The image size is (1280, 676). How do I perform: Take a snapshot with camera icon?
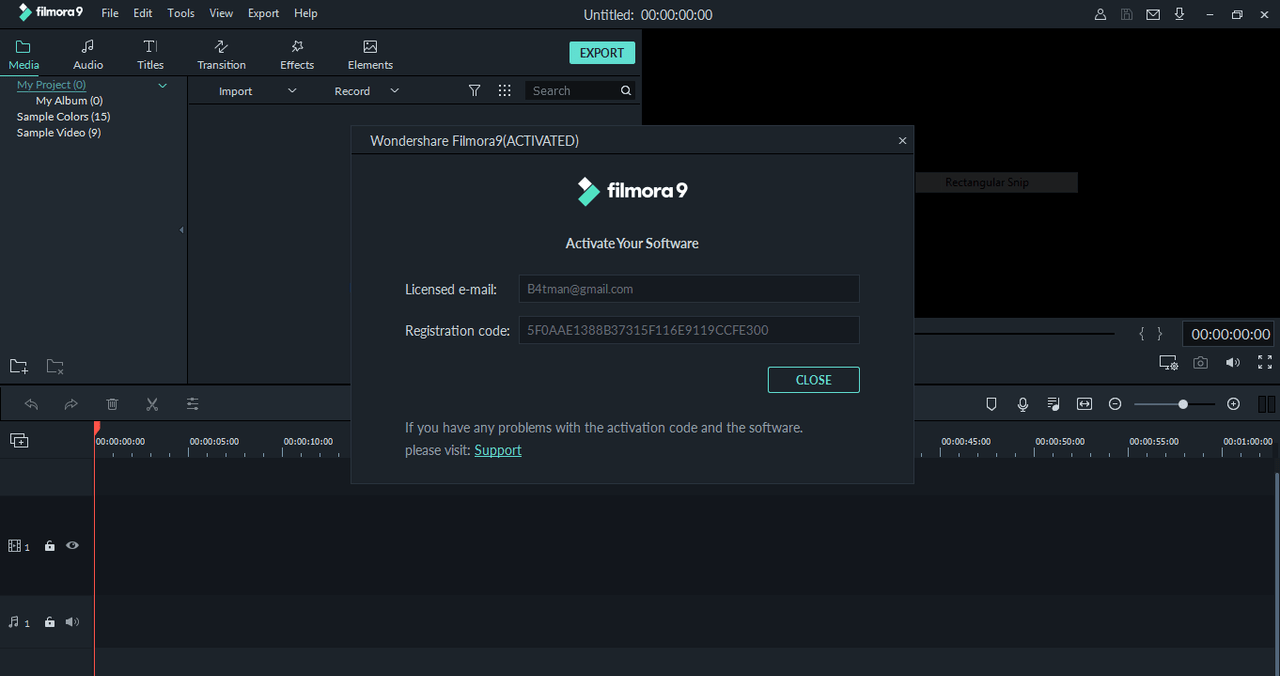pyautogui.click(x=1201, y=363)
